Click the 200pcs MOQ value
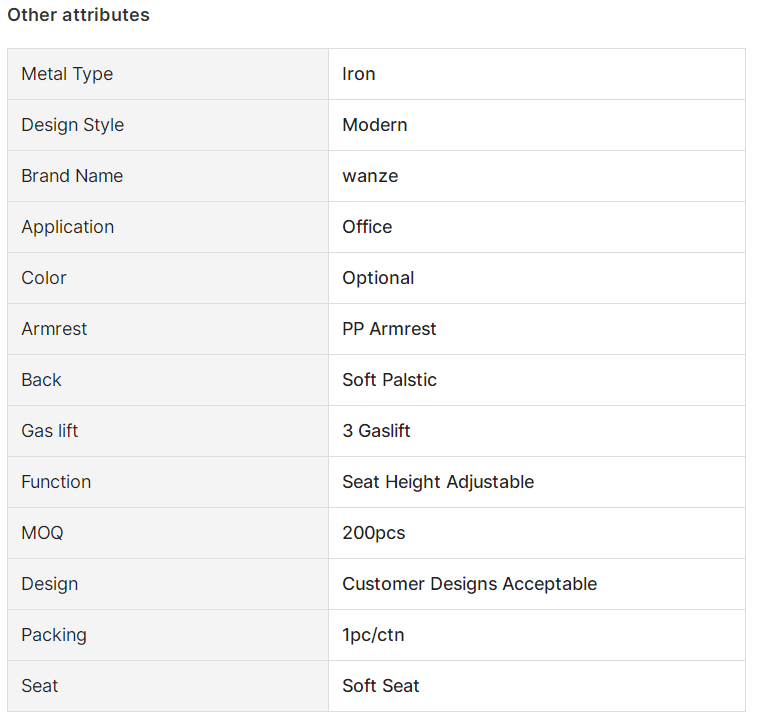 pos(374,533)
